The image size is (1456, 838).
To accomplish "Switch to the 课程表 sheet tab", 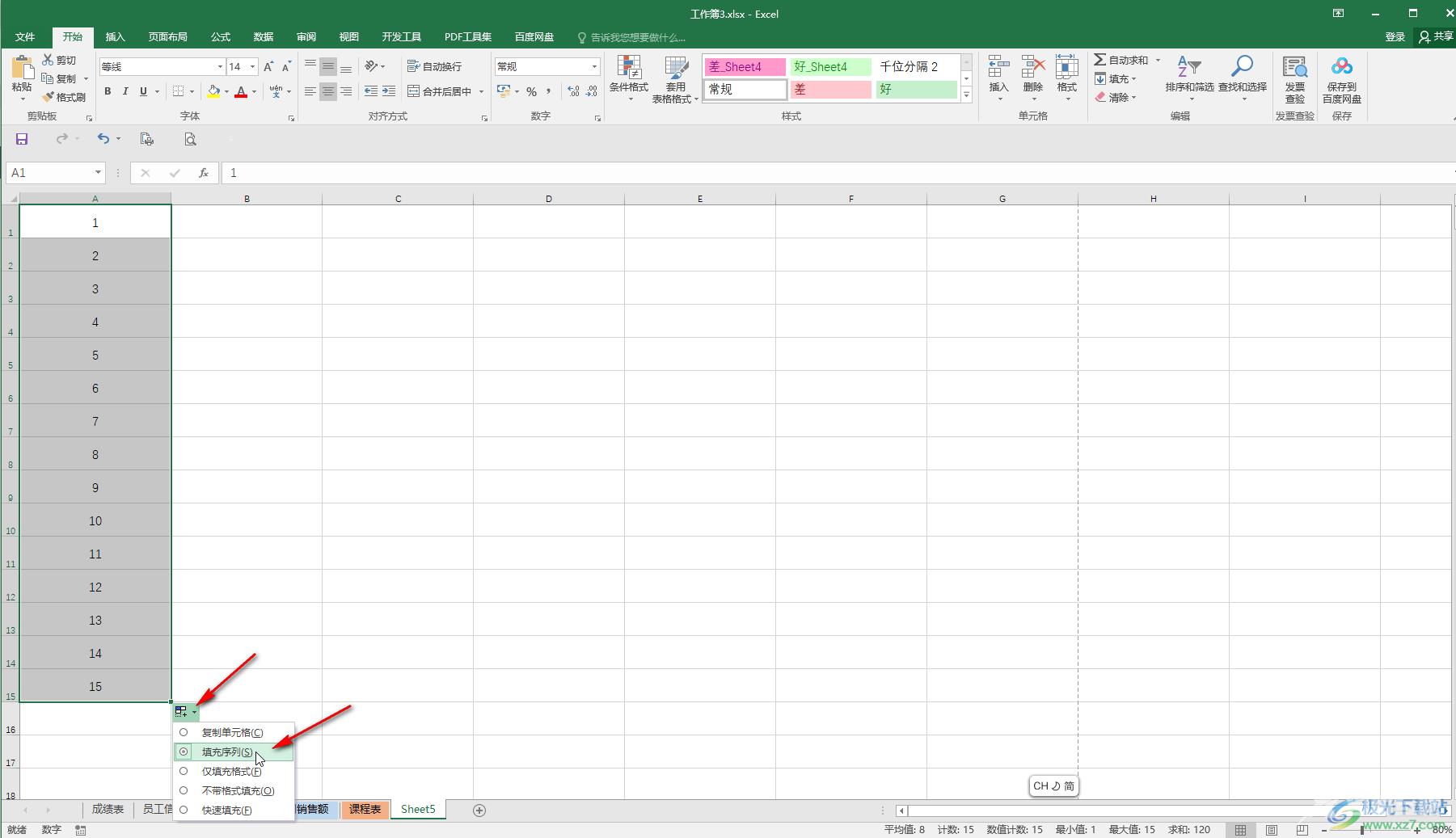I will 365,810.
